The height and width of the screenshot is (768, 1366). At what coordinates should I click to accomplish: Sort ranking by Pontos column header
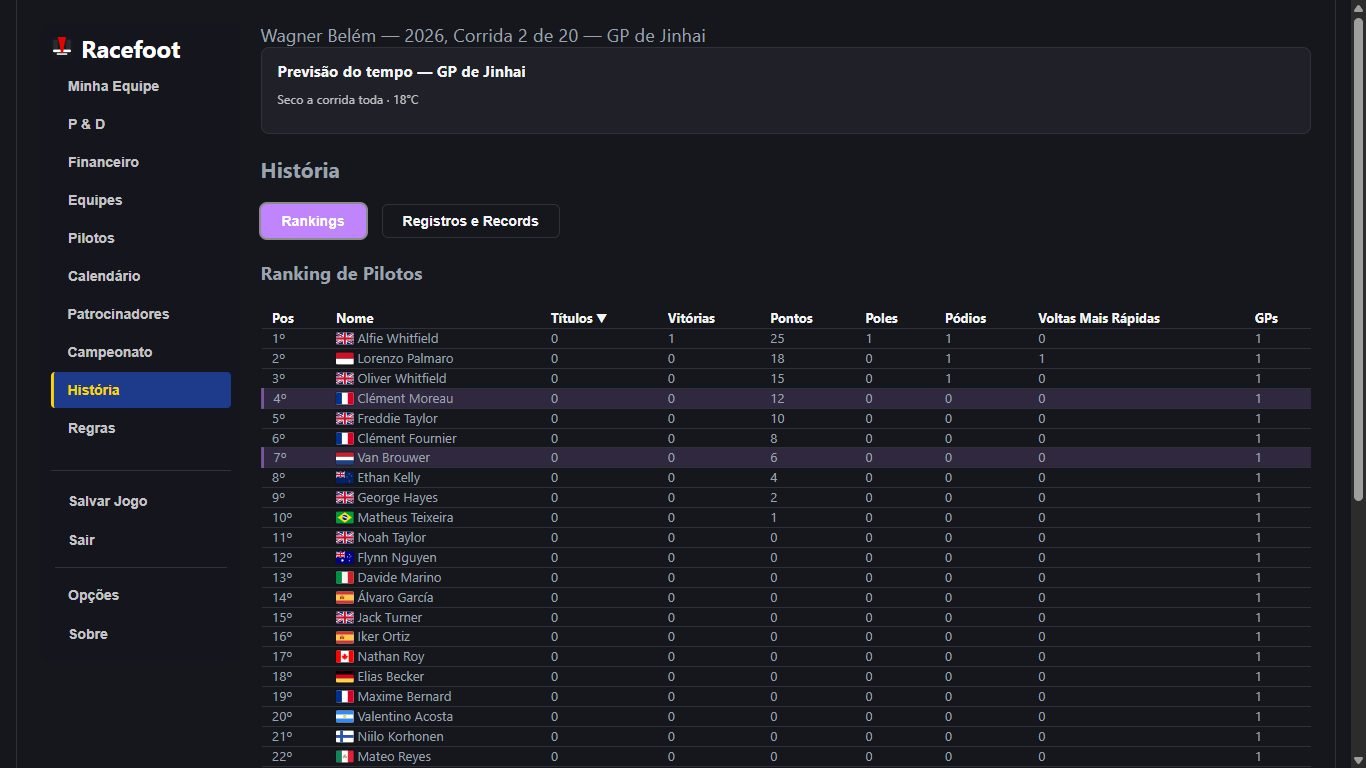coord(791,319)
